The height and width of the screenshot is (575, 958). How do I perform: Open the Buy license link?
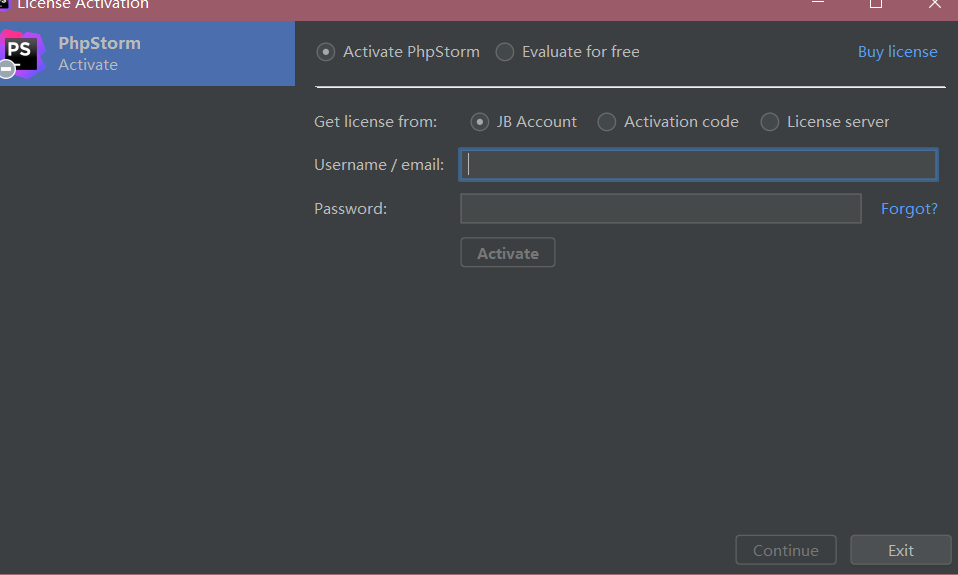coord(897,52)
